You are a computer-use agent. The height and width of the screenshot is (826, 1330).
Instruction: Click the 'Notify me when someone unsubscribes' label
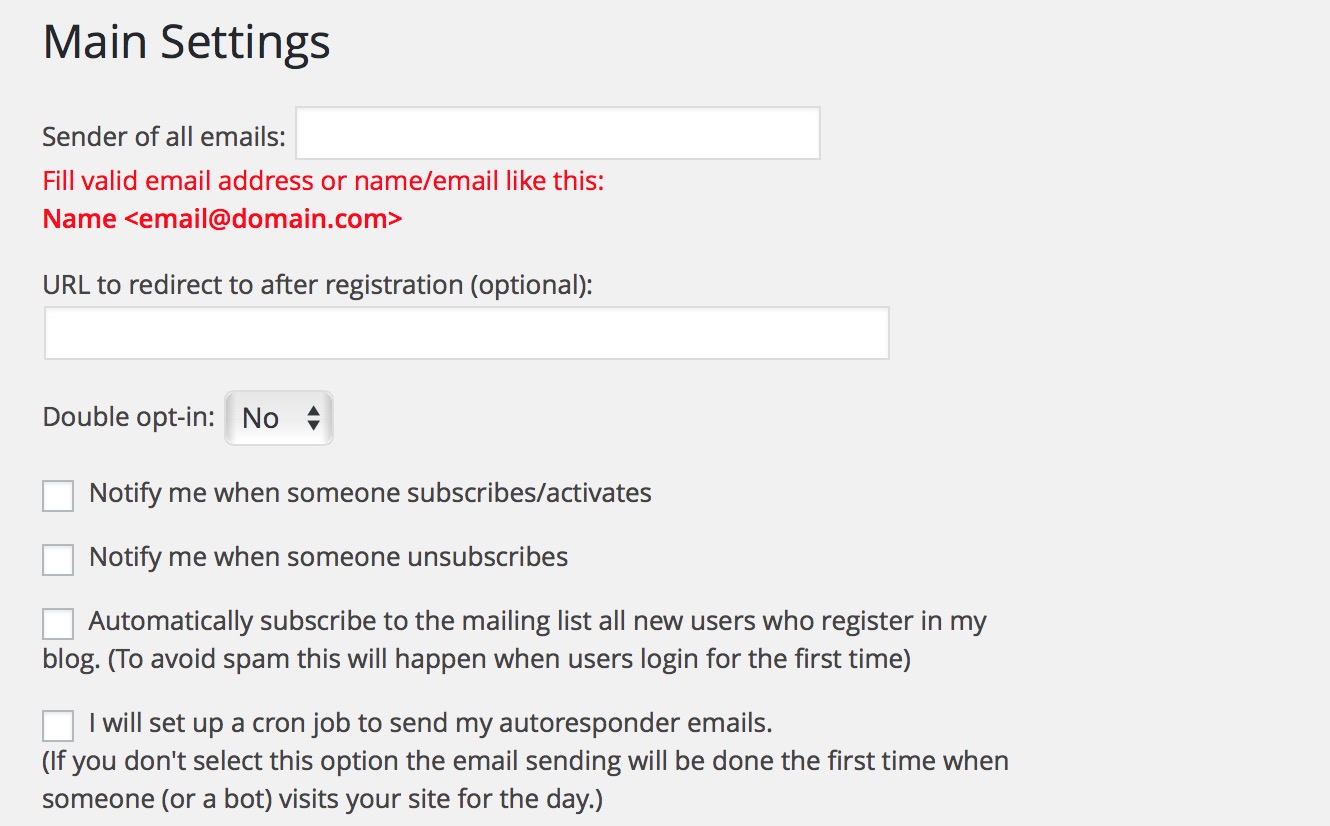coord(328,557)
